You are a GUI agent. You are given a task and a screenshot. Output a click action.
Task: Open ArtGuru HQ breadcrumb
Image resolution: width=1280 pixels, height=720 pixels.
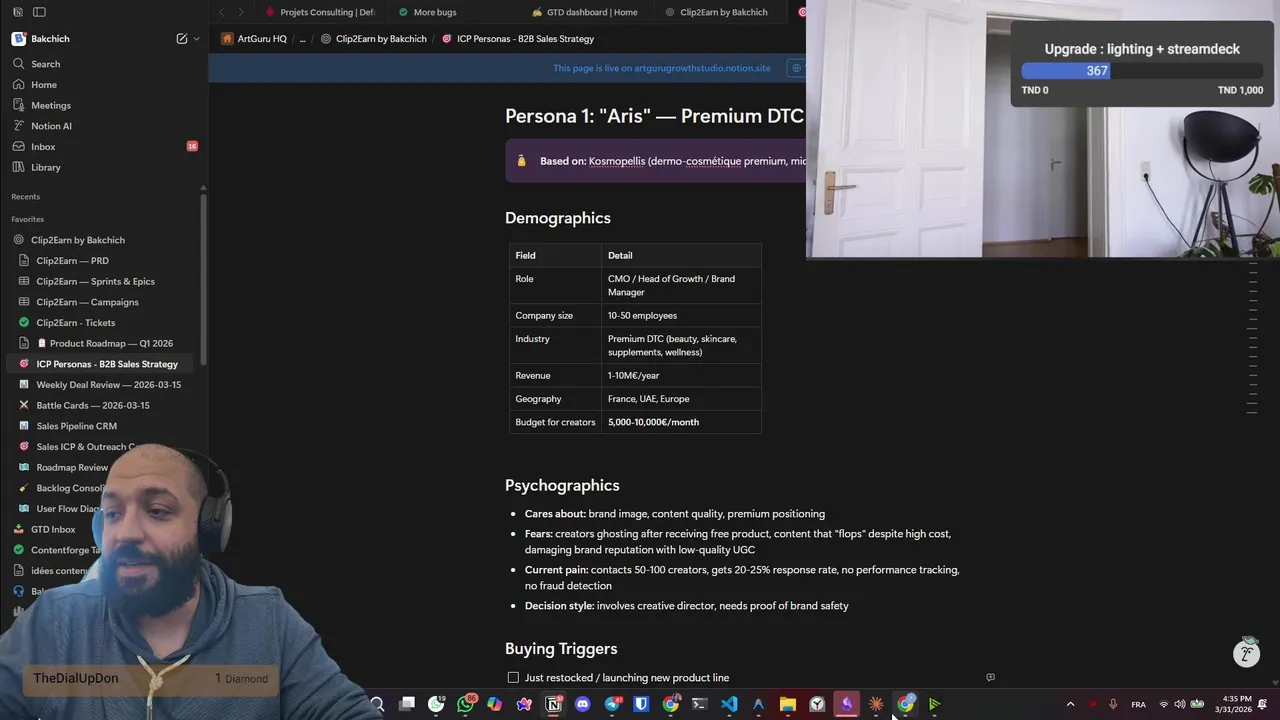pyautogui.click(x=254, y=39)
